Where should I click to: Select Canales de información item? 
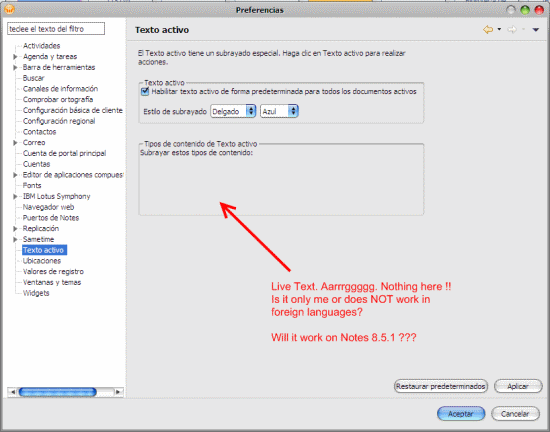coord(60,89)
